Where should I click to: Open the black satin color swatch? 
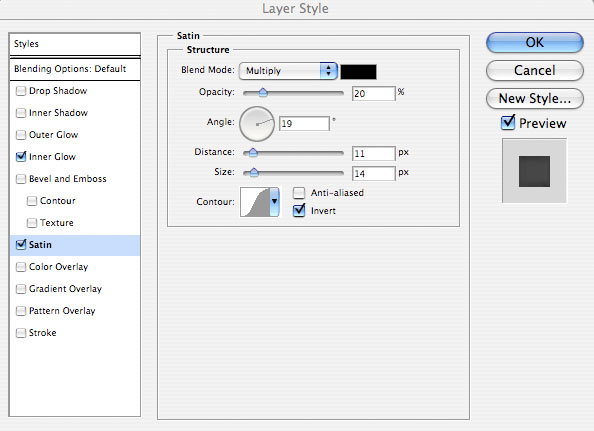[x=358, y=72]
